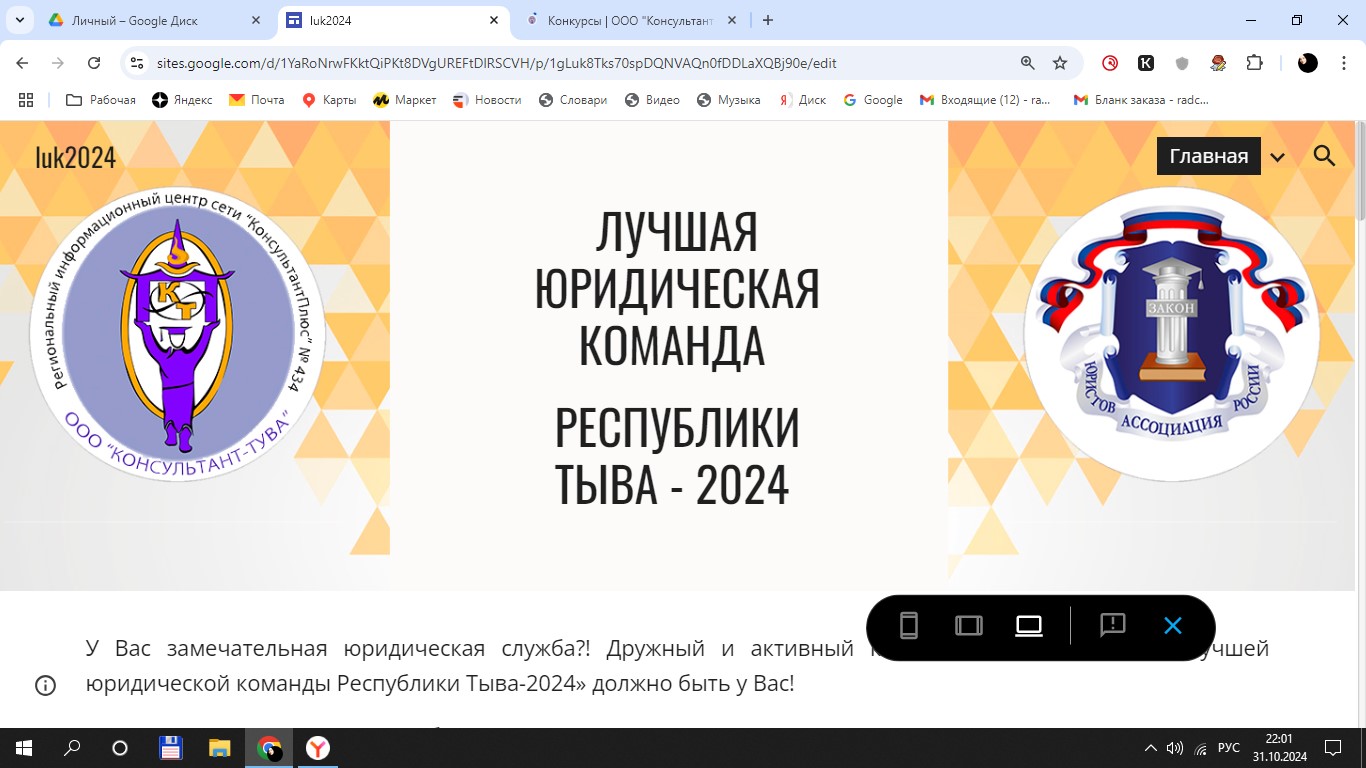The width and height of the screenshot is (1366, 768).
Task: Open the Главная page link
Action: [x=1208, y=156]
